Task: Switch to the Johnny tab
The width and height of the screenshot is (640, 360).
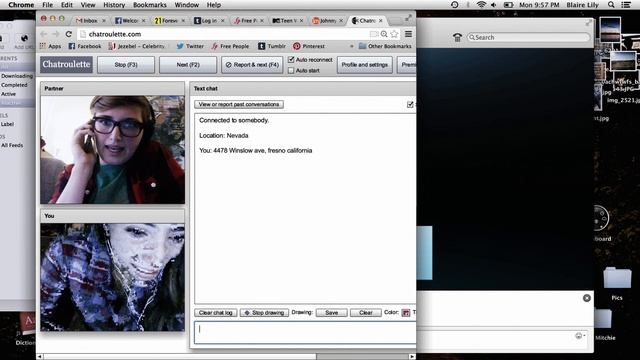Action: [327, 20]
